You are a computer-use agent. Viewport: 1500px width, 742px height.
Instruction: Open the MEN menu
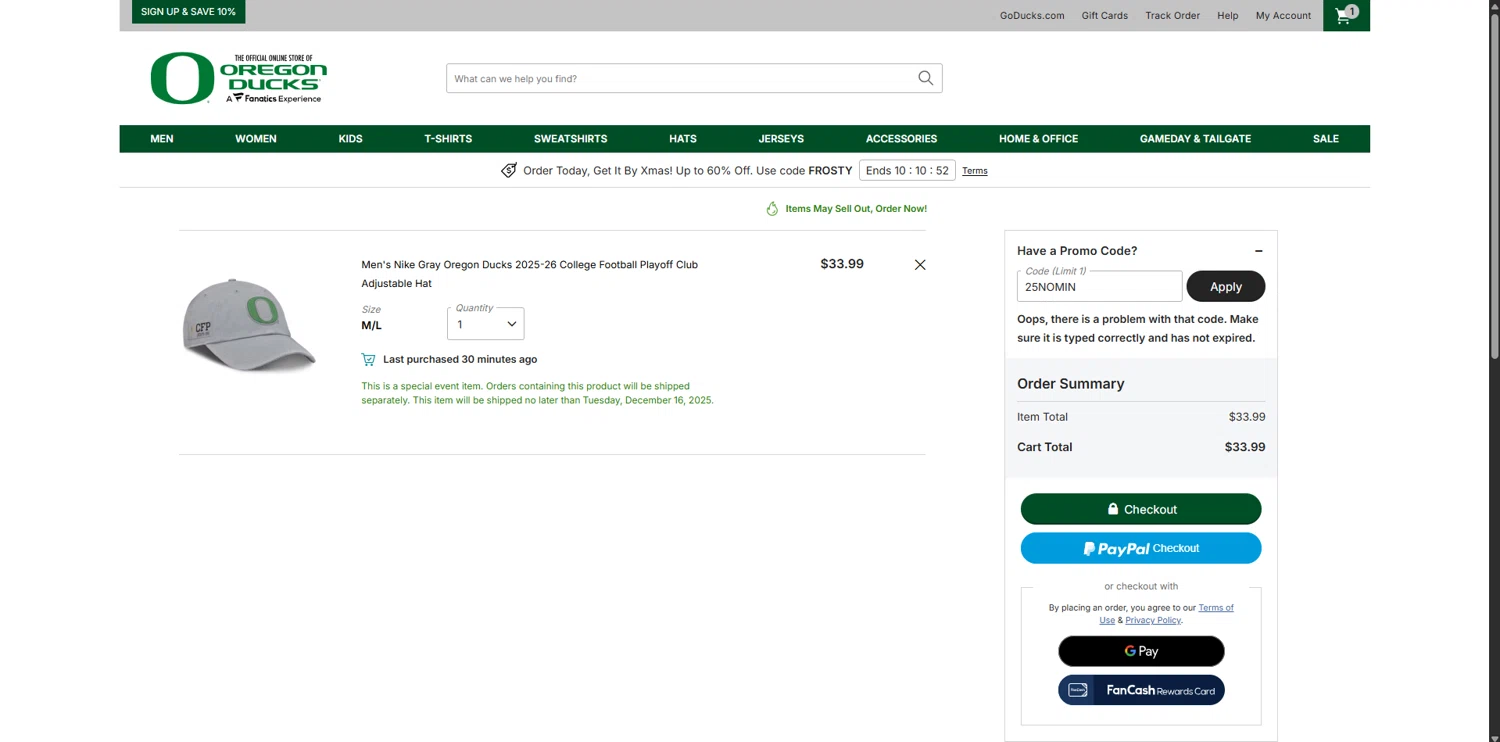coord(162,139)
